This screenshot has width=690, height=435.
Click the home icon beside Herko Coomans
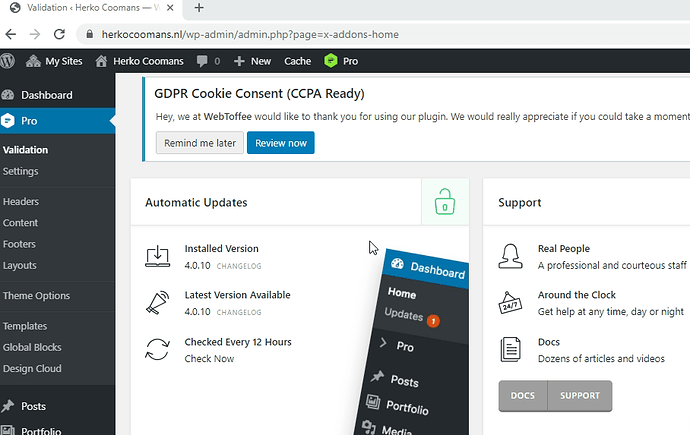[x=101, y=61]
